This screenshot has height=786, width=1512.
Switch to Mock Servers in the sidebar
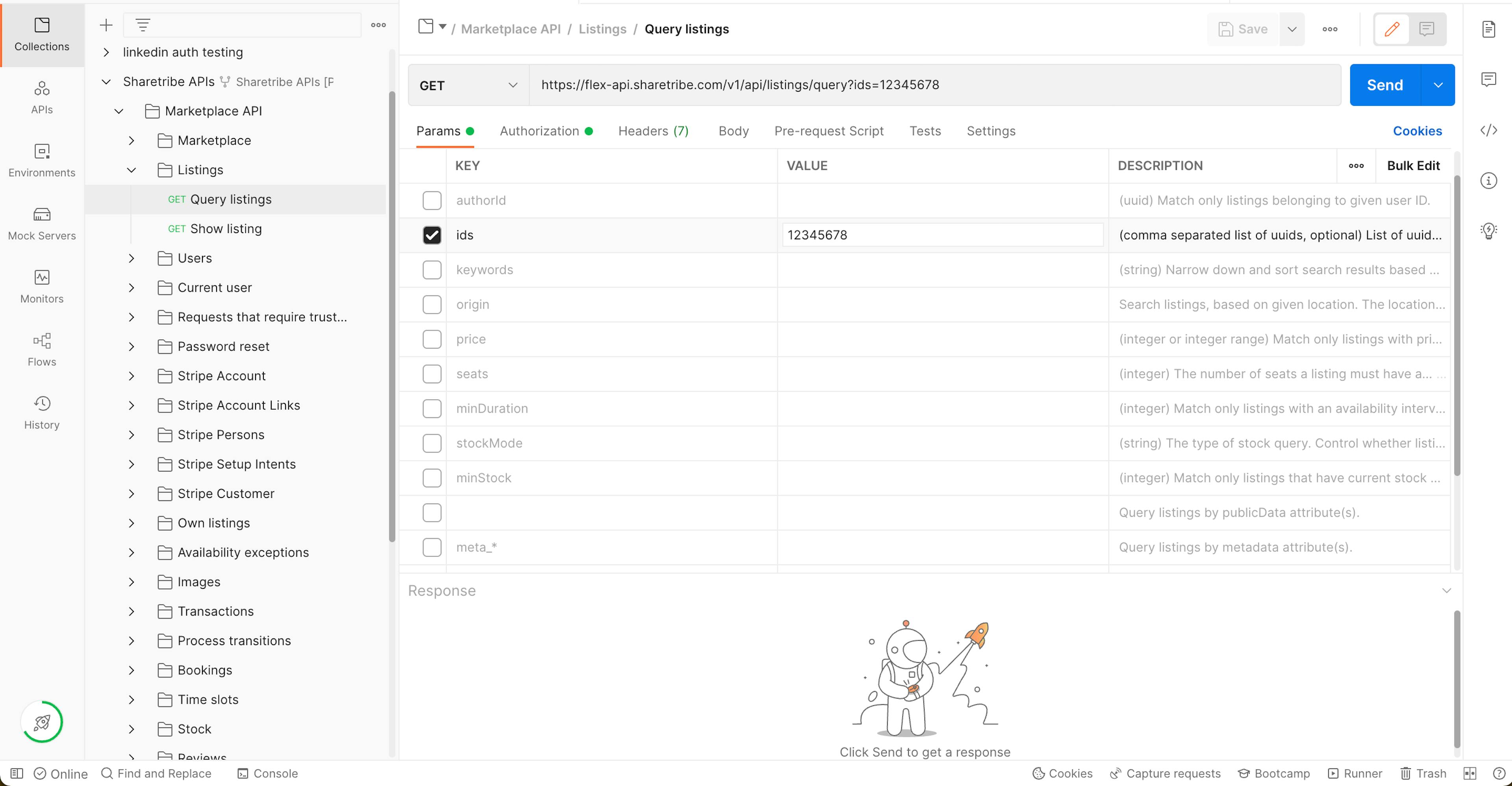click(41, 223)
